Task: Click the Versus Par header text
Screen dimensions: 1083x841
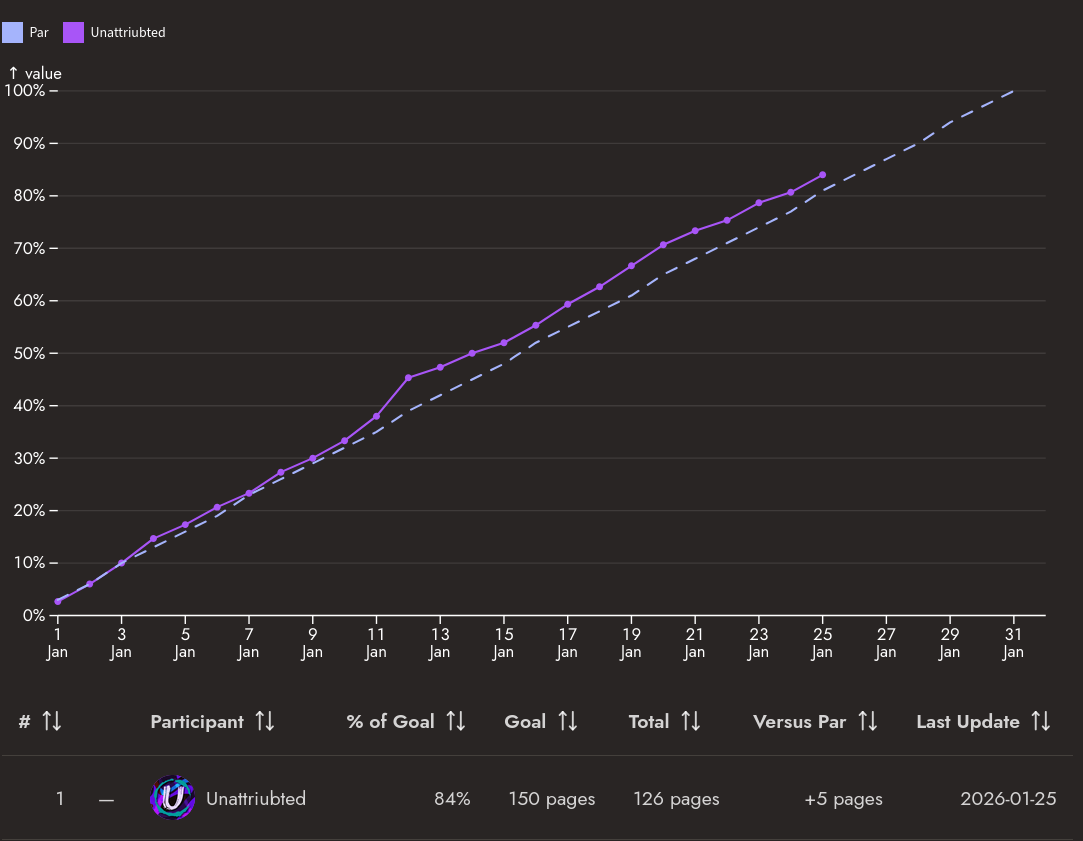Action: [x=799, y=722]
